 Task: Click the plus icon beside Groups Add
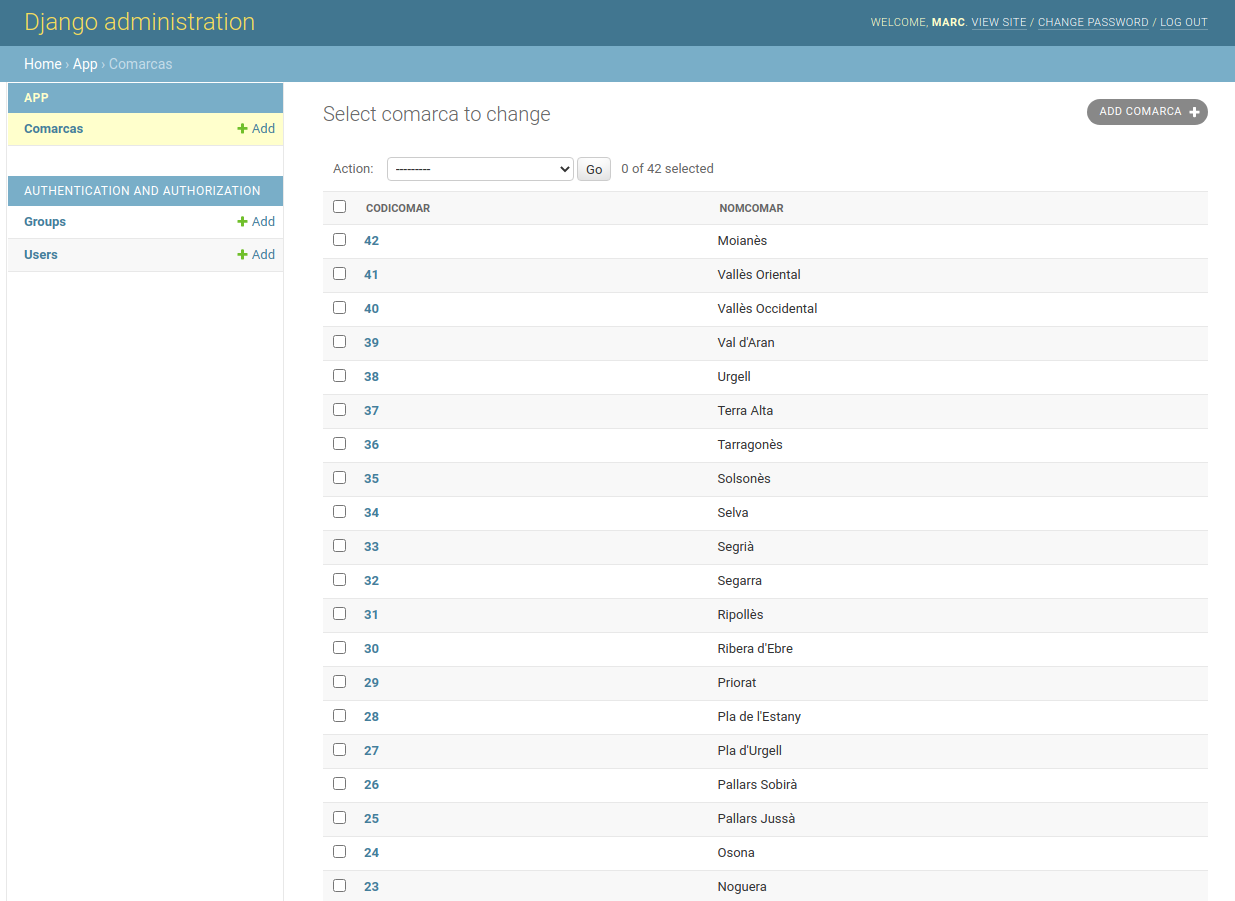point(242,222)
